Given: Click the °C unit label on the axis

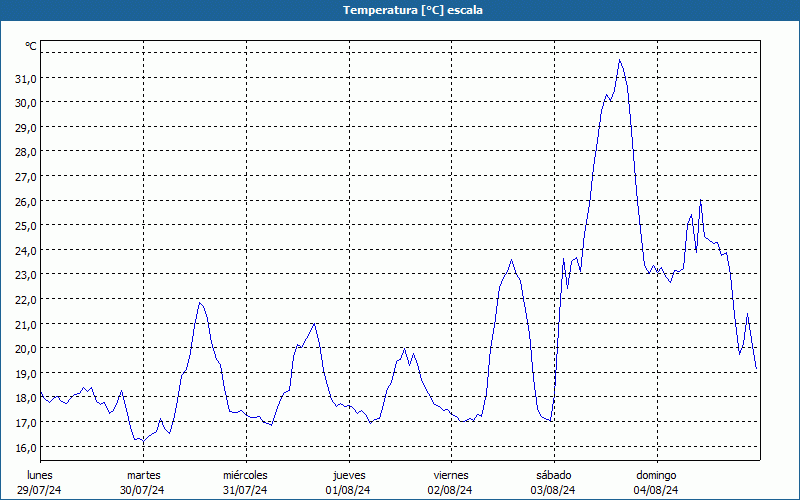Looking at the screenshot, I should 31,46.
